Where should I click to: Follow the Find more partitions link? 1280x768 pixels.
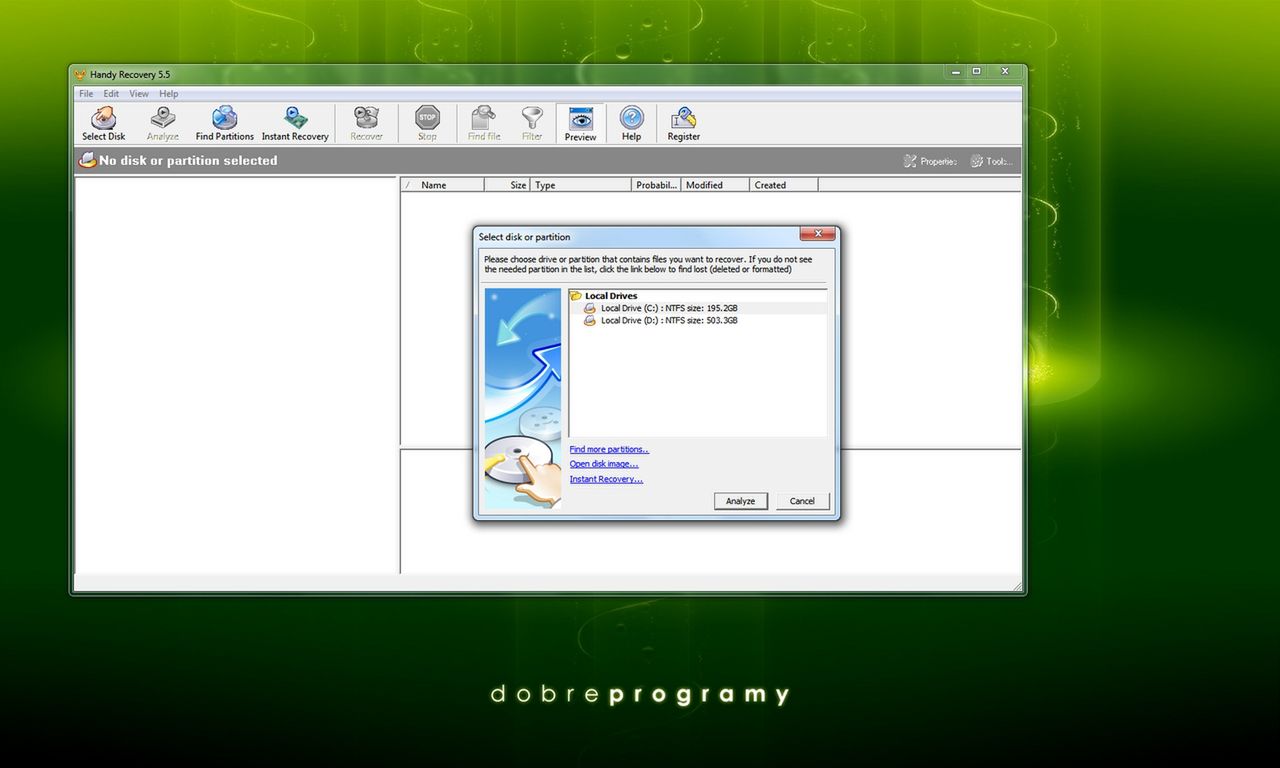coord(609,450)
